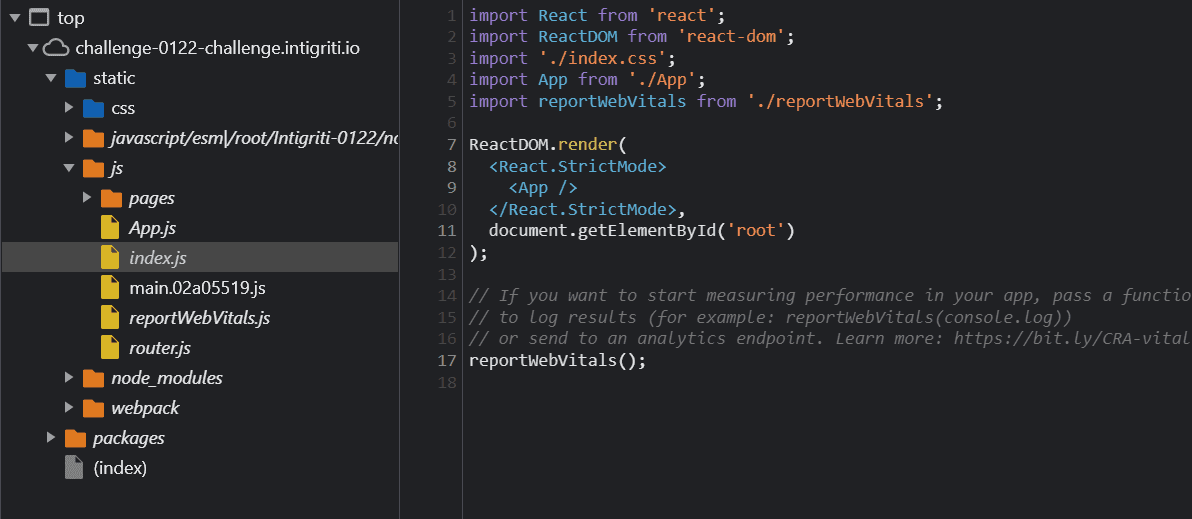Click the yellow App.js file icon

tap(110, 228)
